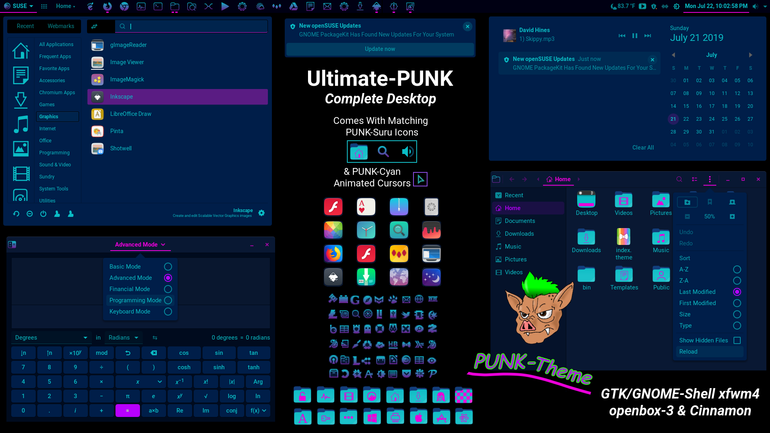
Task: Click the application menu search field
Action: pos(192,26)
